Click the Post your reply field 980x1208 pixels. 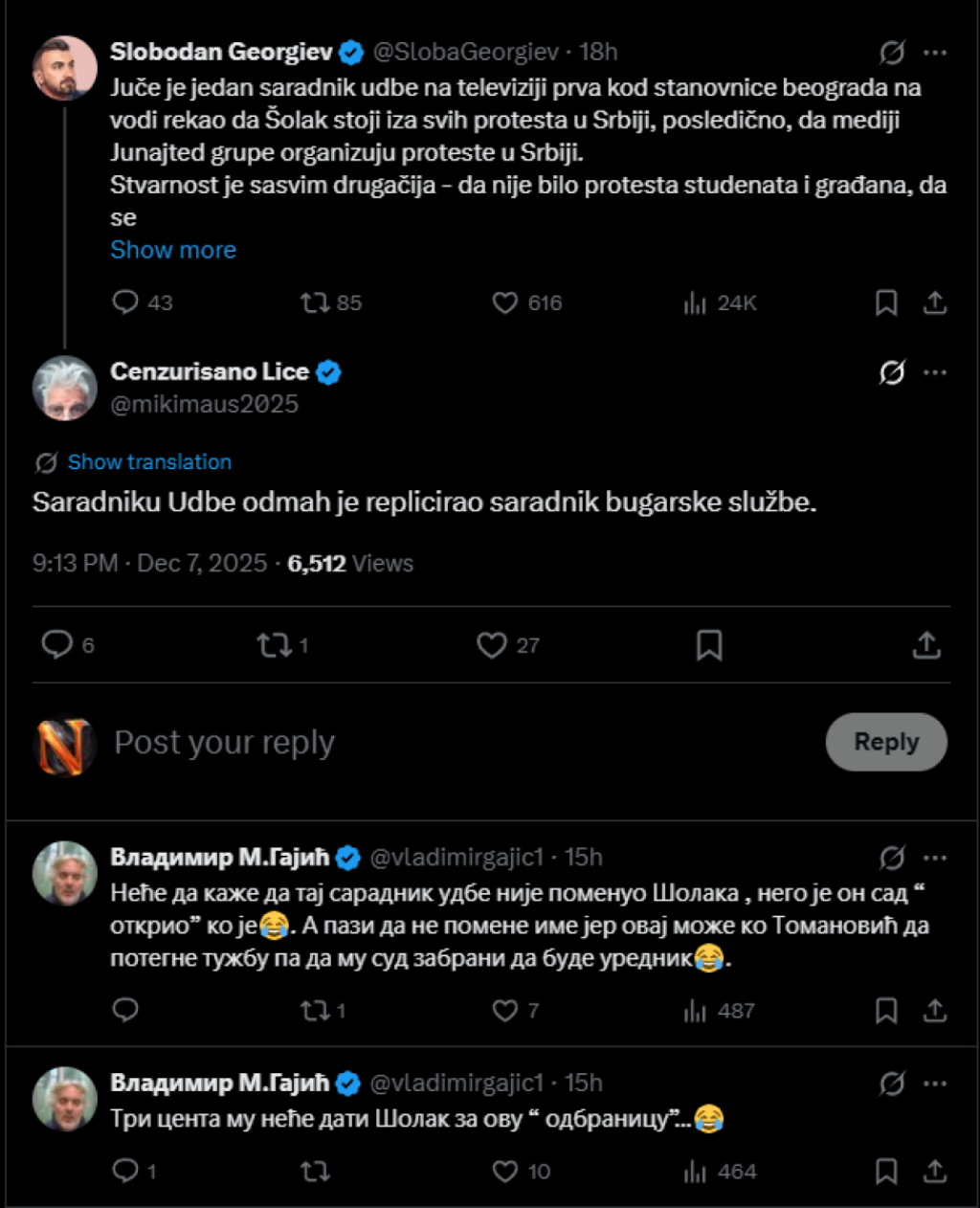coord(225,743)
